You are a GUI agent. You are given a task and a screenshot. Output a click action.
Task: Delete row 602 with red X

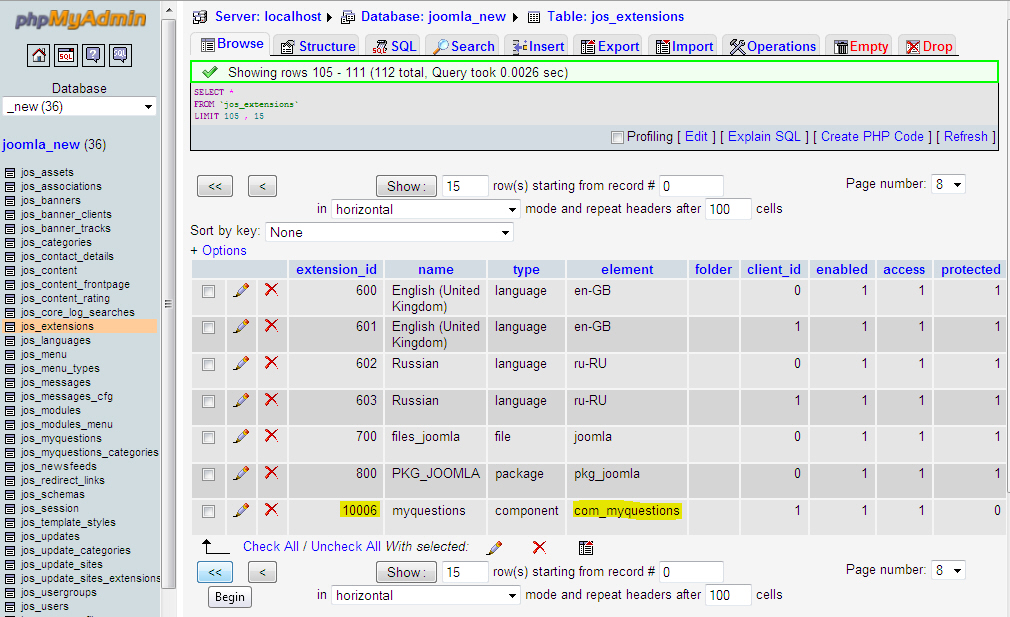pyautogui.click(x=271, y=363)
